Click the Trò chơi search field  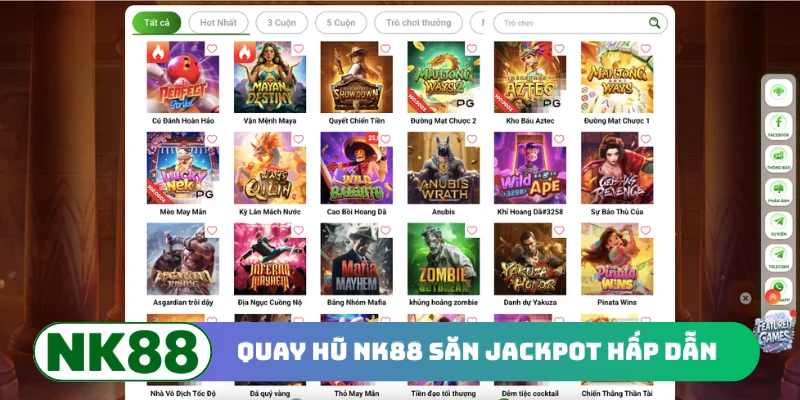point(580,23)
